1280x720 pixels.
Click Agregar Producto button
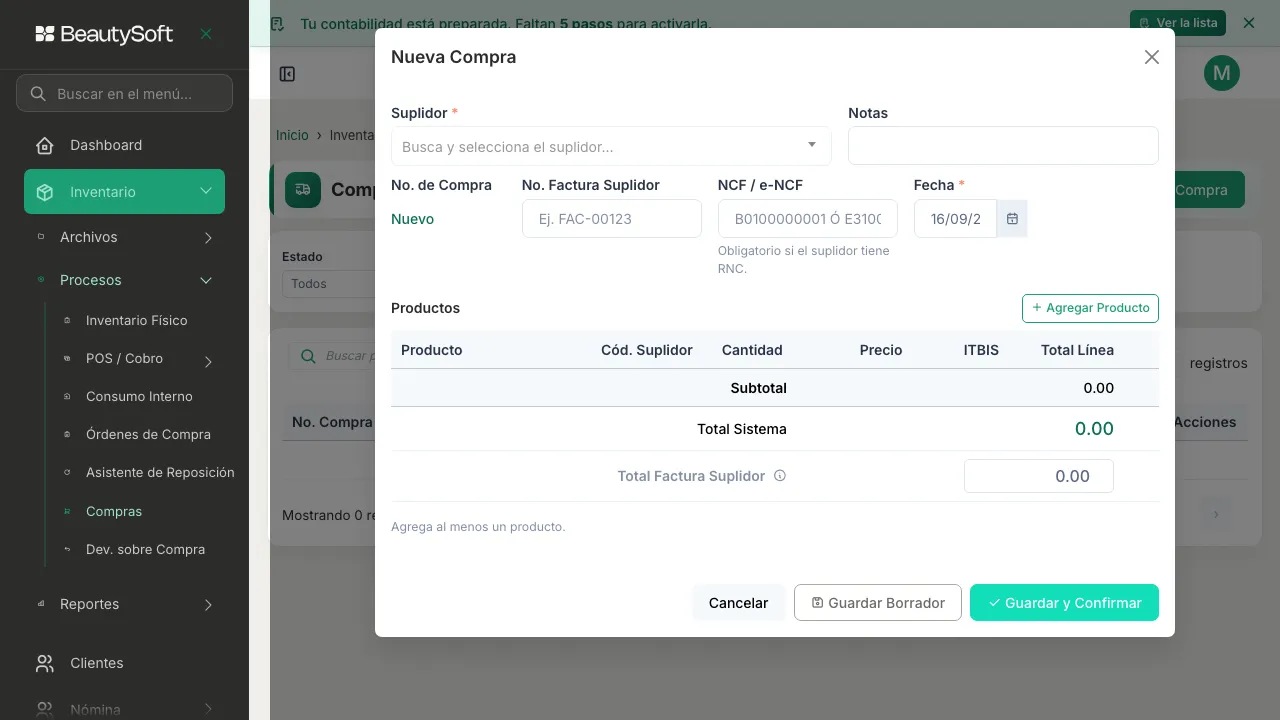1090,308
